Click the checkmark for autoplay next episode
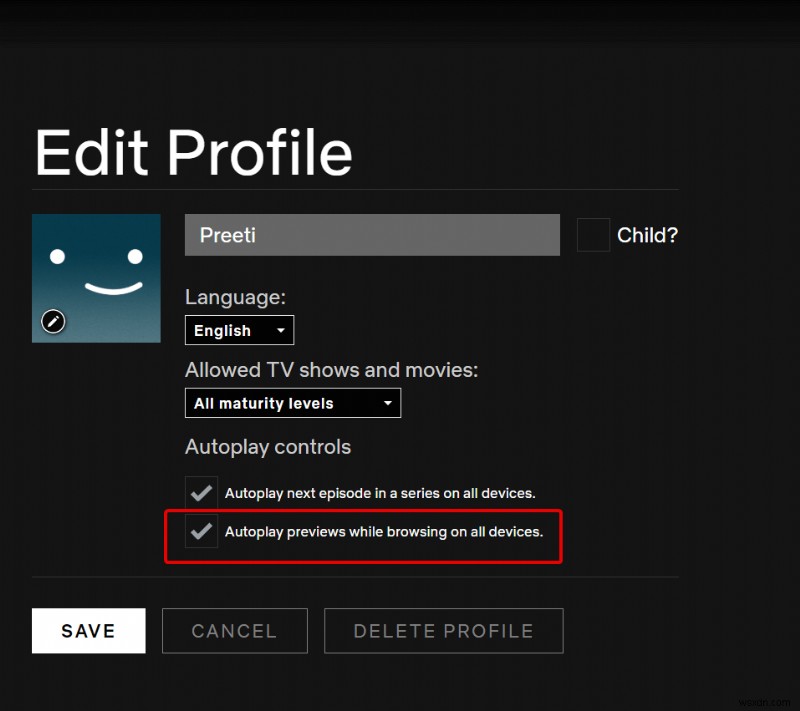The height and width of the screenshot is (711, 800). (201, 492)
